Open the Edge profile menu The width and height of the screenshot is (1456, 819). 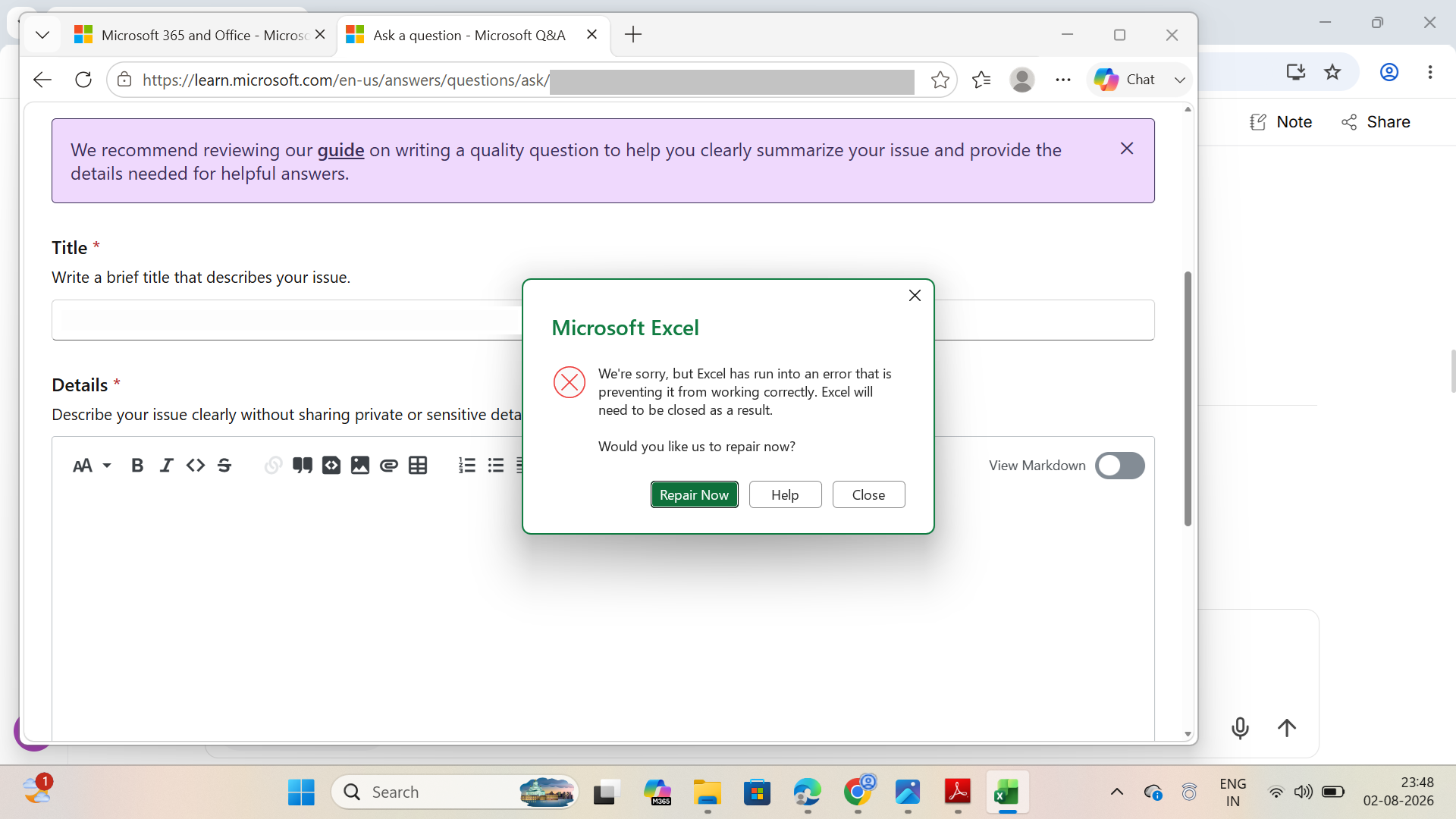(1022, 80)
